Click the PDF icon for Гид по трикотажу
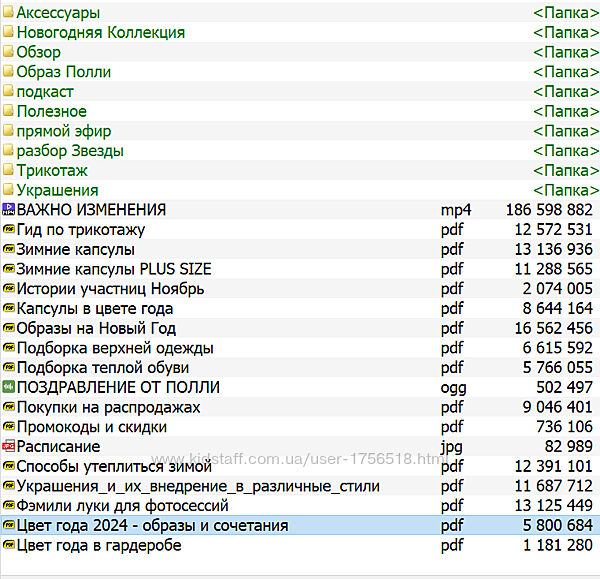The height and width of the screenshot is (579, 600). click(x=8, y=230)
